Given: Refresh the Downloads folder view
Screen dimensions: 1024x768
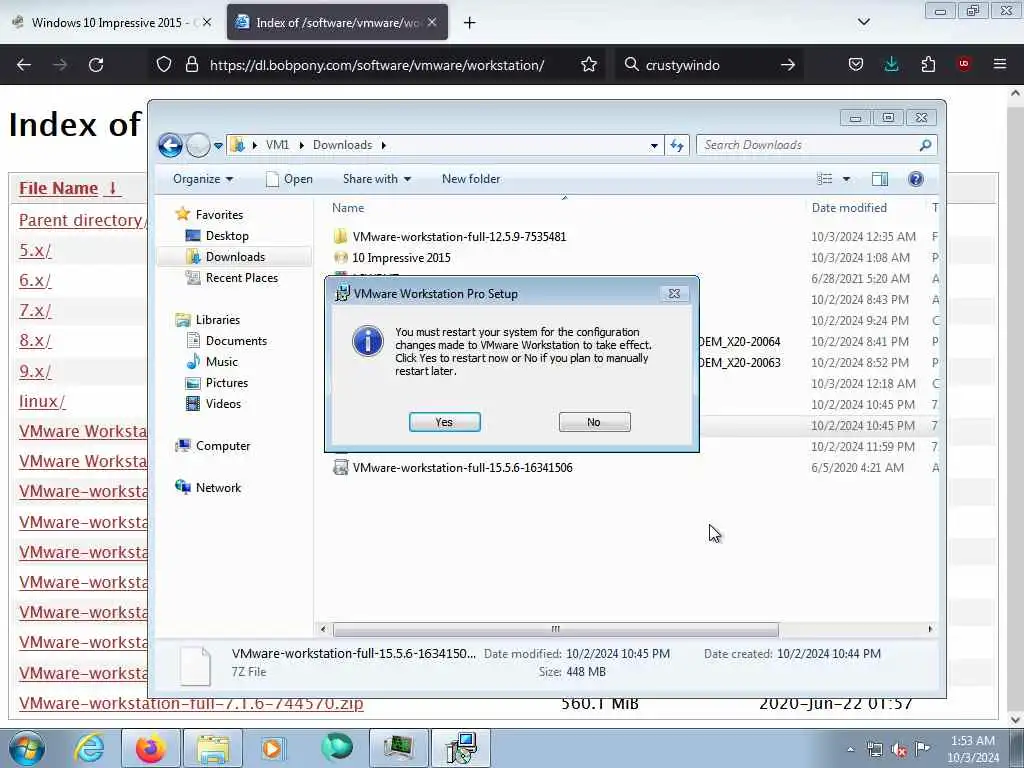Looking at the screenshot, I should coord(677,146).
